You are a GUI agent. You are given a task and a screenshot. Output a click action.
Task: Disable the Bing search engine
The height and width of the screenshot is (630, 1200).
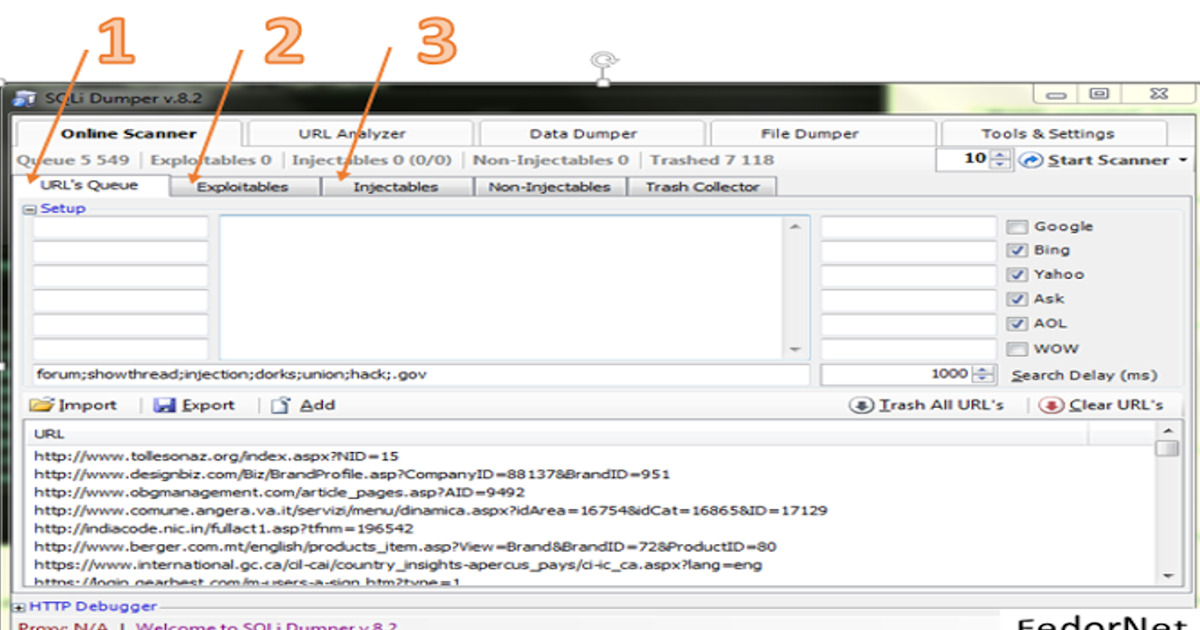1018,250
